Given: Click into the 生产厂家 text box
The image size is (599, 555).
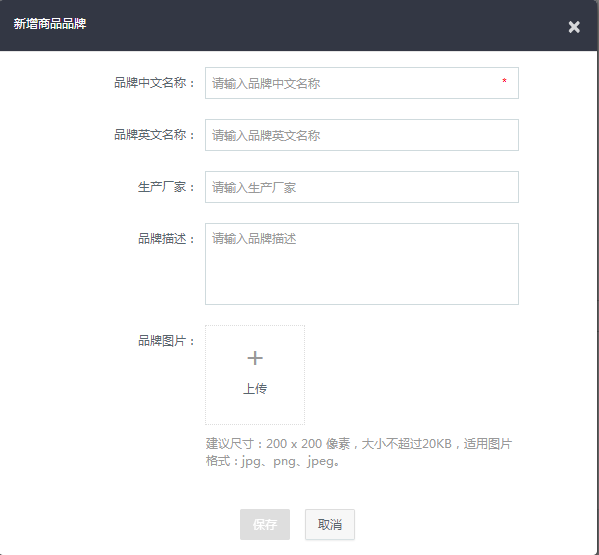Looking at the screenshot, I should (361, 187).
